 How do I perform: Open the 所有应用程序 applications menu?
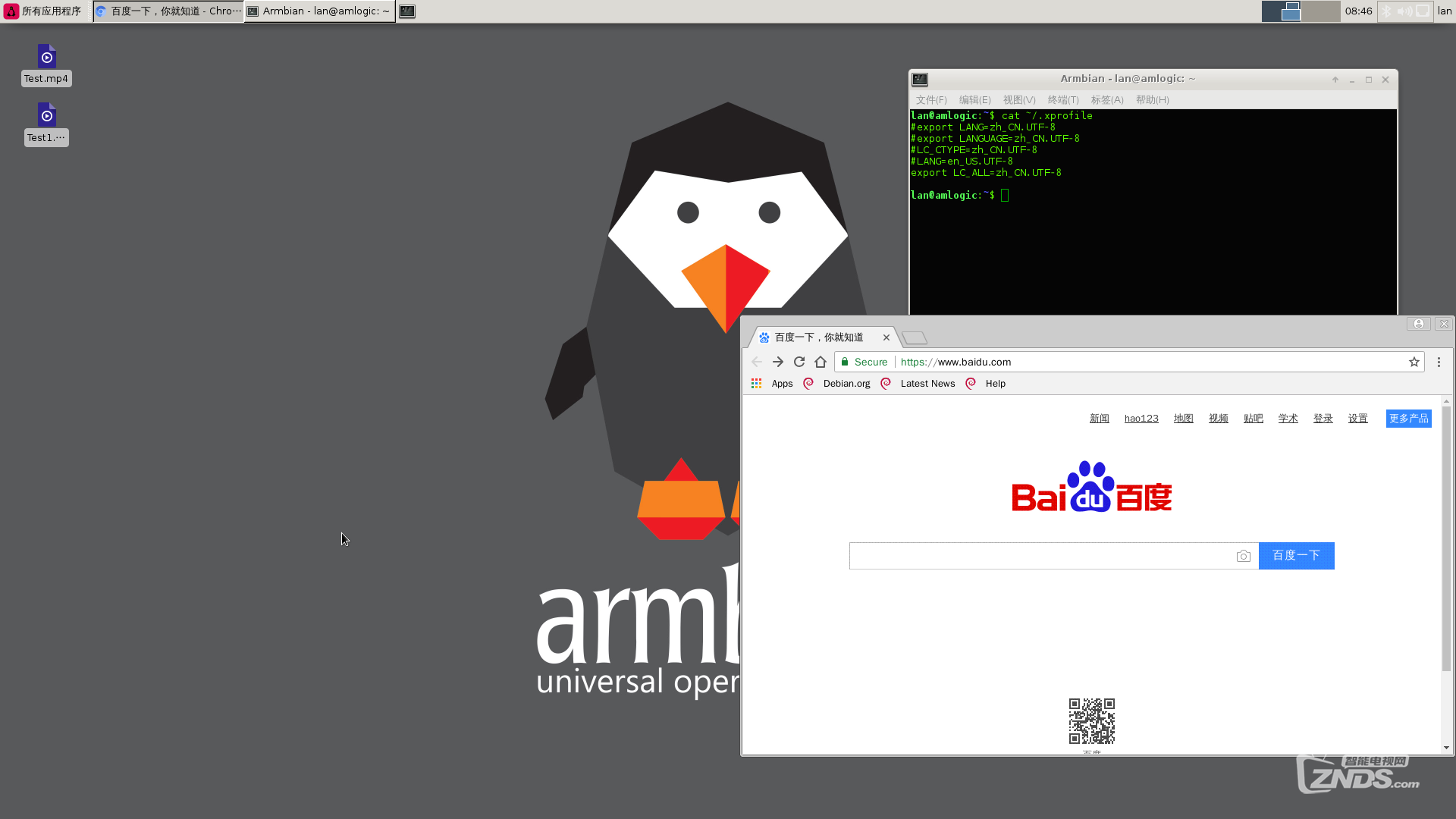[x=43, y=11]
